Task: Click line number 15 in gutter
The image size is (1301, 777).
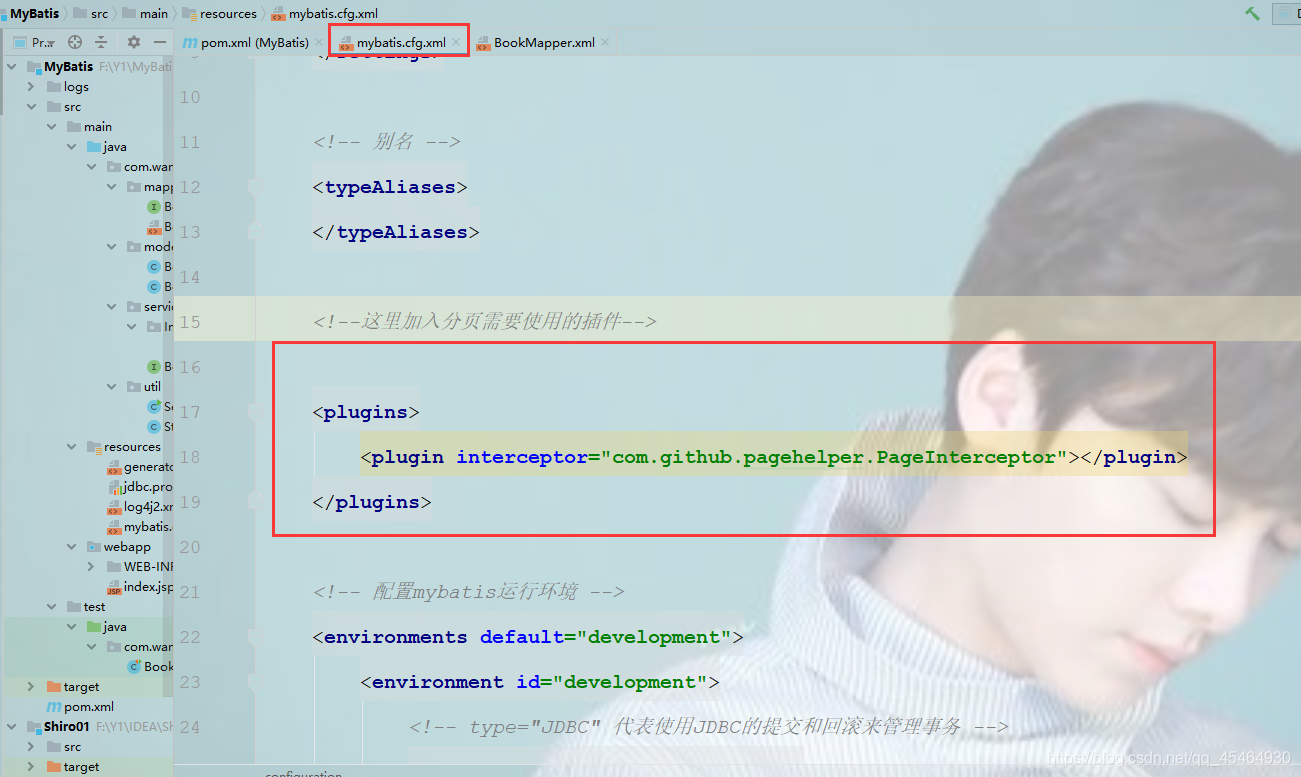Action: [x=189, y=322]
